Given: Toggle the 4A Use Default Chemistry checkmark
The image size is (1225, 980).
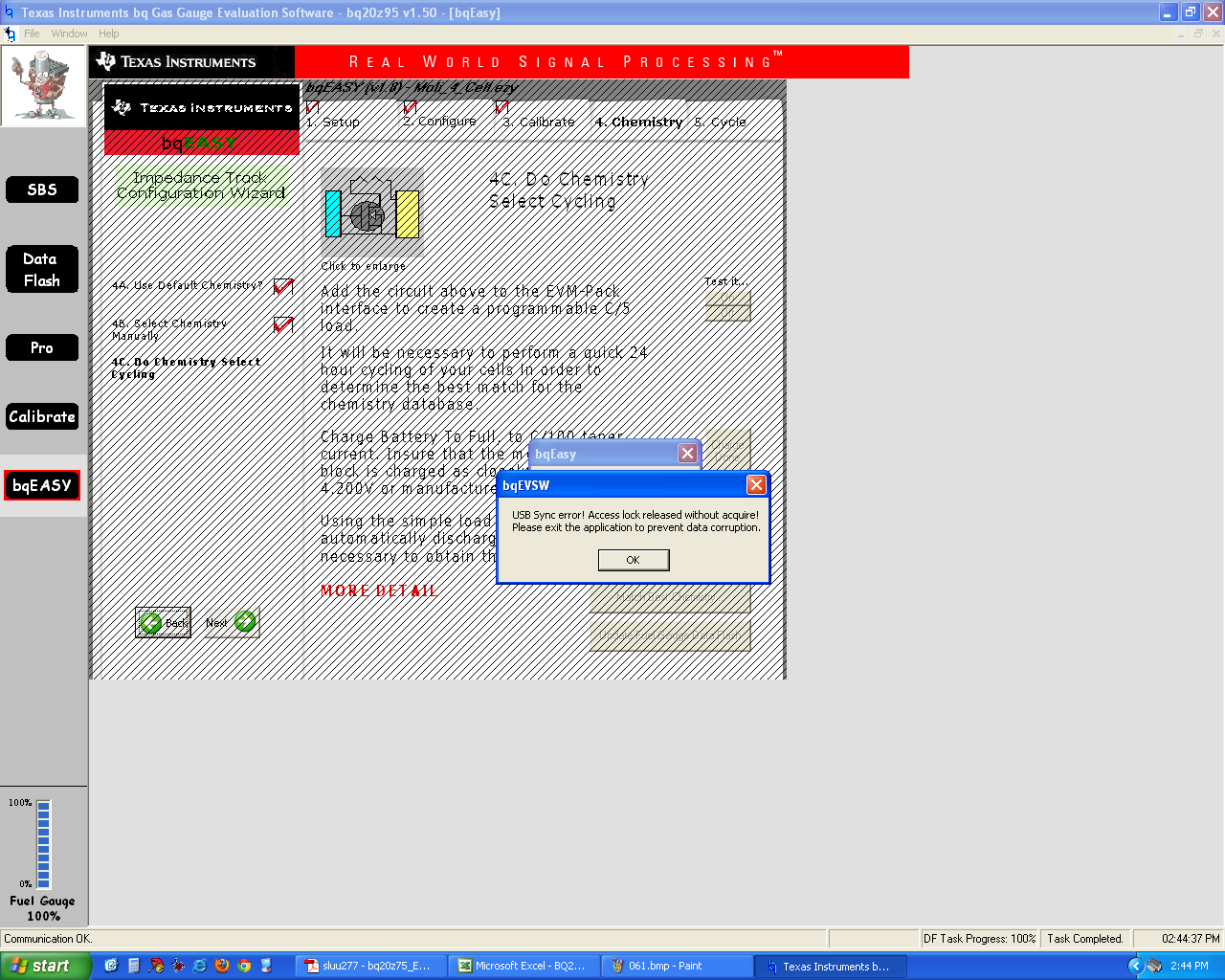Looking at the screenshot, I should coord(283,286).
